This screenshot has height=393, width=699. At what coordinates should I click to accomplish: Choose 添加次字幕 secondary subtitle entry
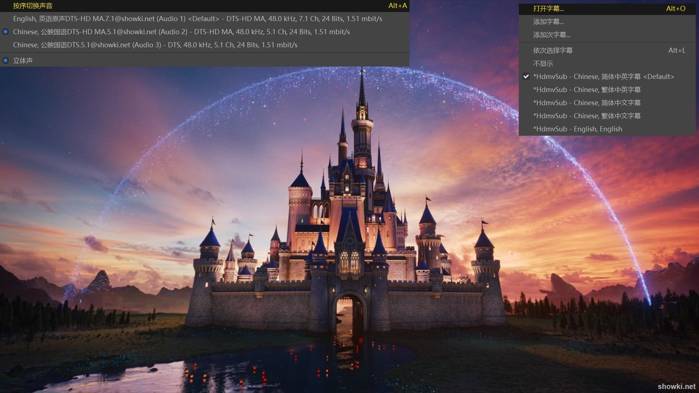click(x=607, y=34)
